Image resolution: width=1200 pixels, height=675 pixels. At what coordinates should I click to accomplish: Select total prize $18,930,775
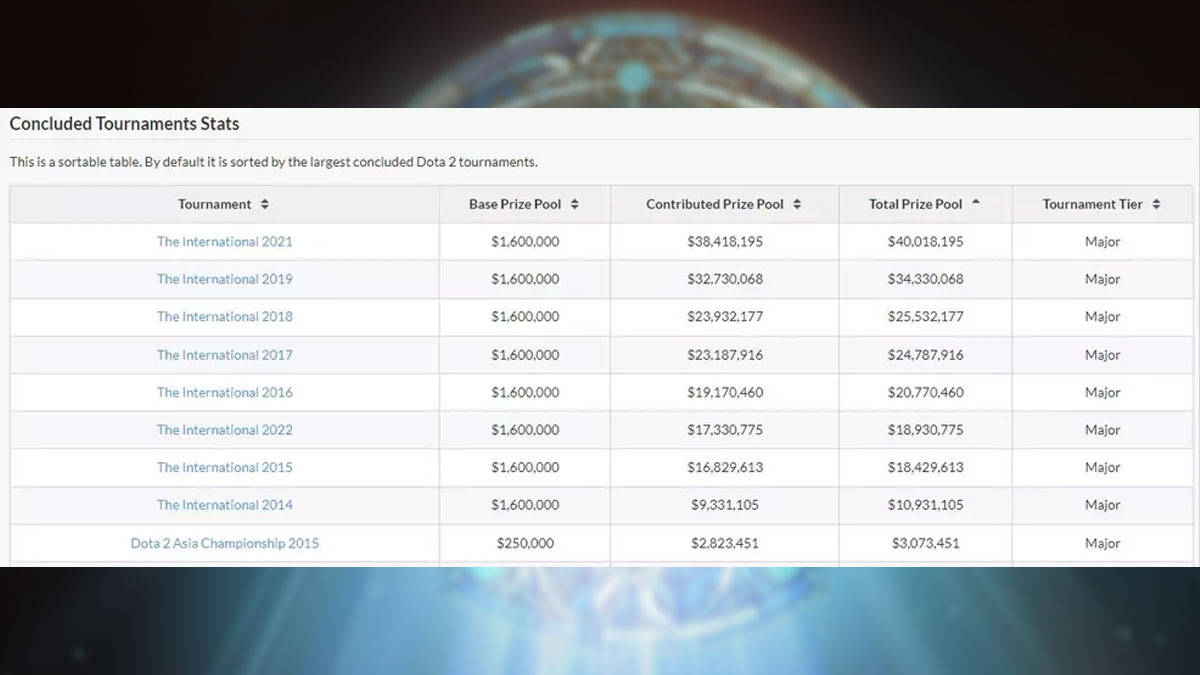(x=926, y=430)
